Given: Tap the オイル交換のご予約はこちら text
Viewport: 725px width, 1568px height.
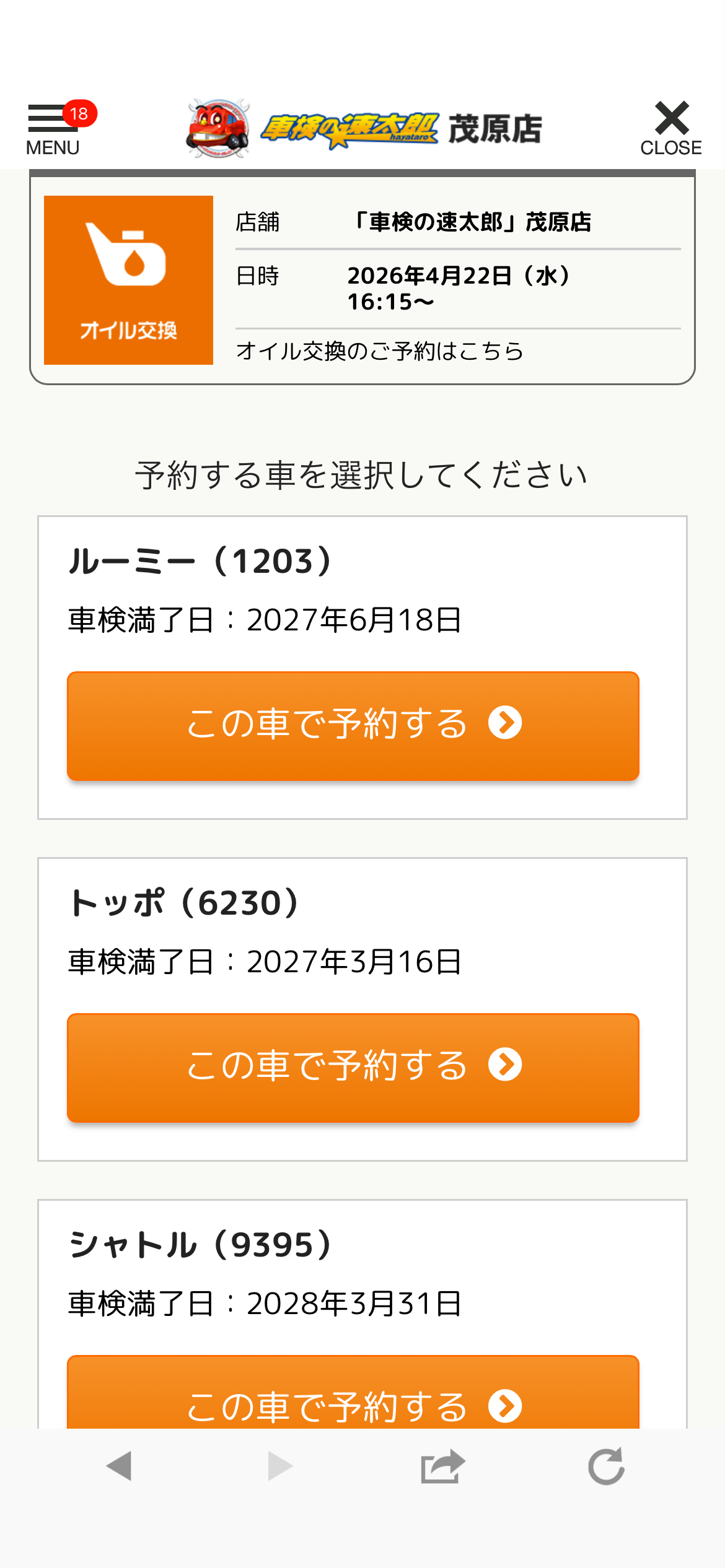Looking at the screenshot, I should (x=379, y=351).
